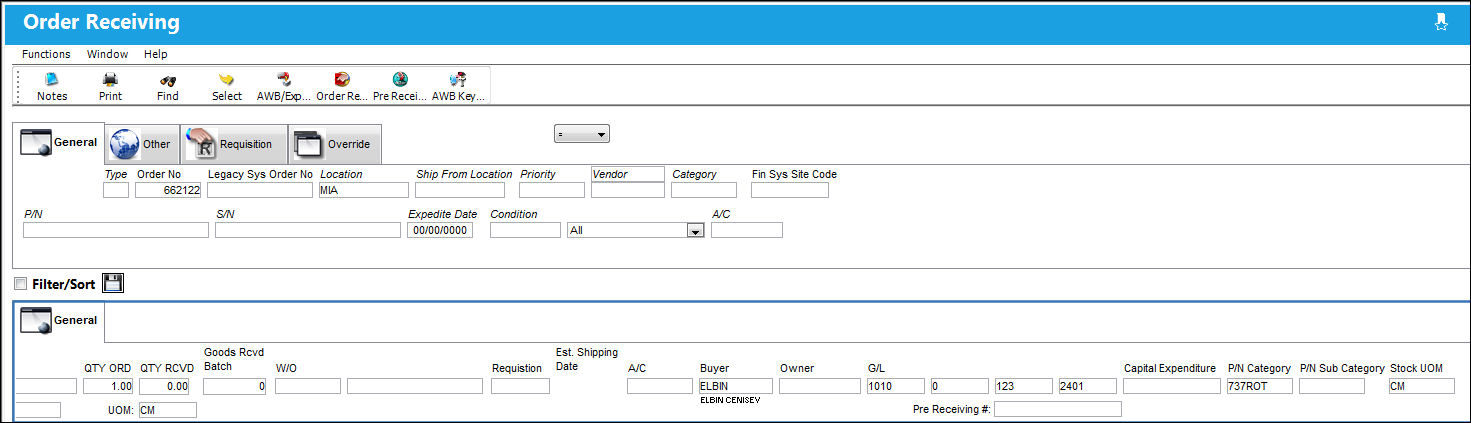Switch to the Other tab
The height and width of the screenshot is (423, 1471).
click(142, 144)
